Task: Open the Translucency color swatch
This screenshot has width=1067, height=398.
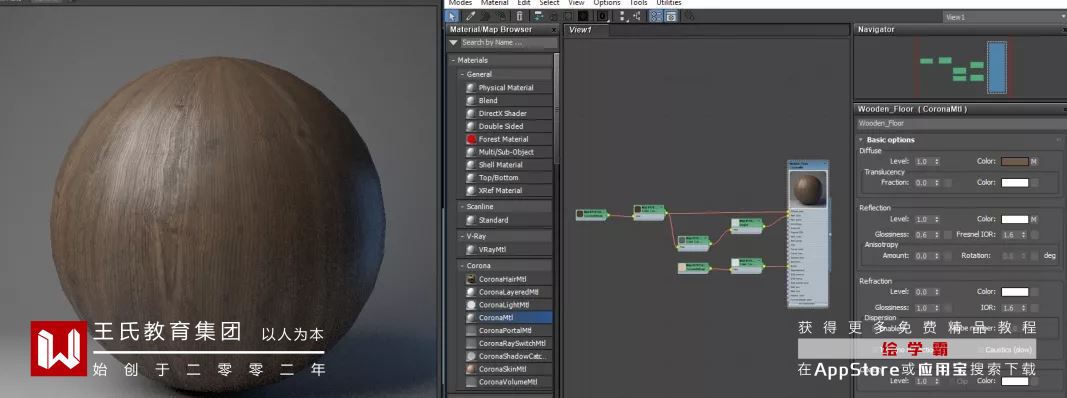Action: 1015,183
